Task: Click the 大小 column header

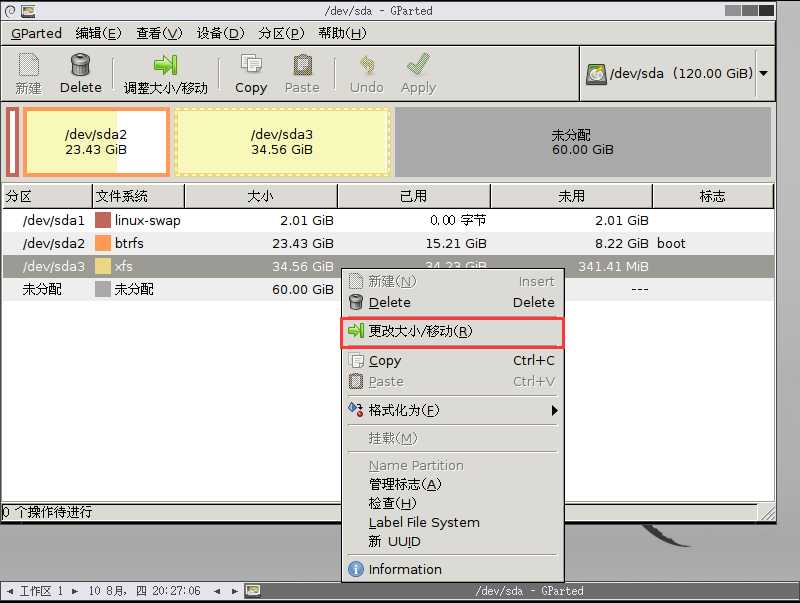Action: [261, 196]
